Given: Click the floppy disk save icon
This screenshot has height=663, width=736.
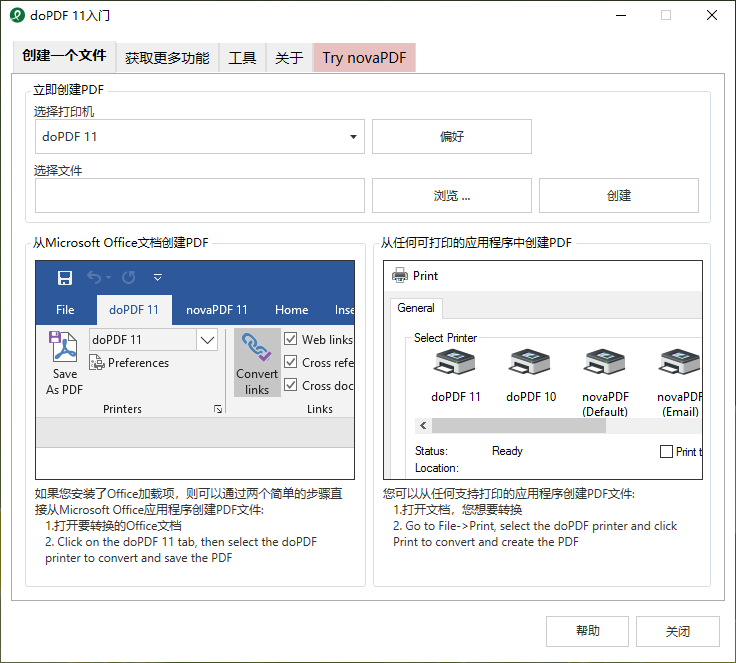Looking at the screenshot, I should click(x=65, y=278).
